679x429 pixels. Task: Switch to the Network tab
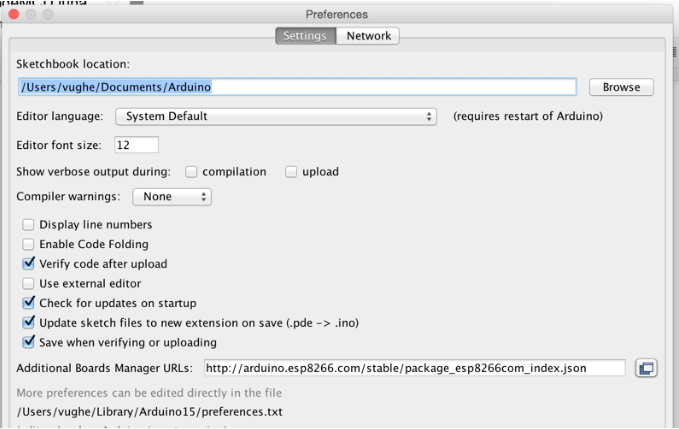368,36
